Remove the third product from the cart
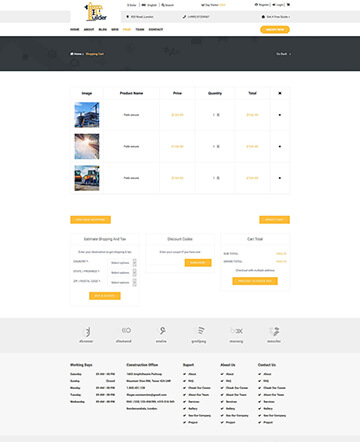The width and height of the screenshot is (360, 442). pyautogui.click(x=280, y=178)
